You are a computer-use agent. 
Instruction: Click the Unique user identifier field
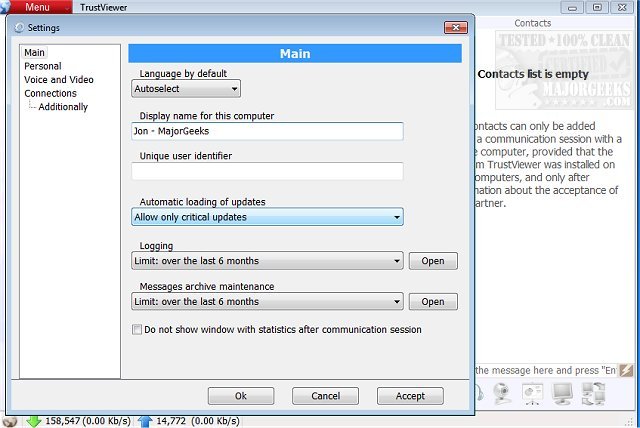click(x=267, y=171)
